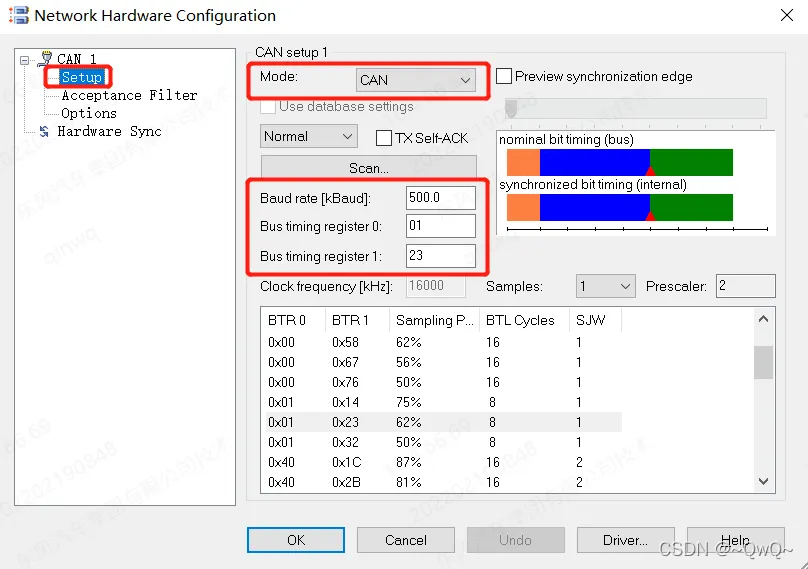The image size is (808, 569).
Task: Confirm settings with OK button
Action: 296,540
